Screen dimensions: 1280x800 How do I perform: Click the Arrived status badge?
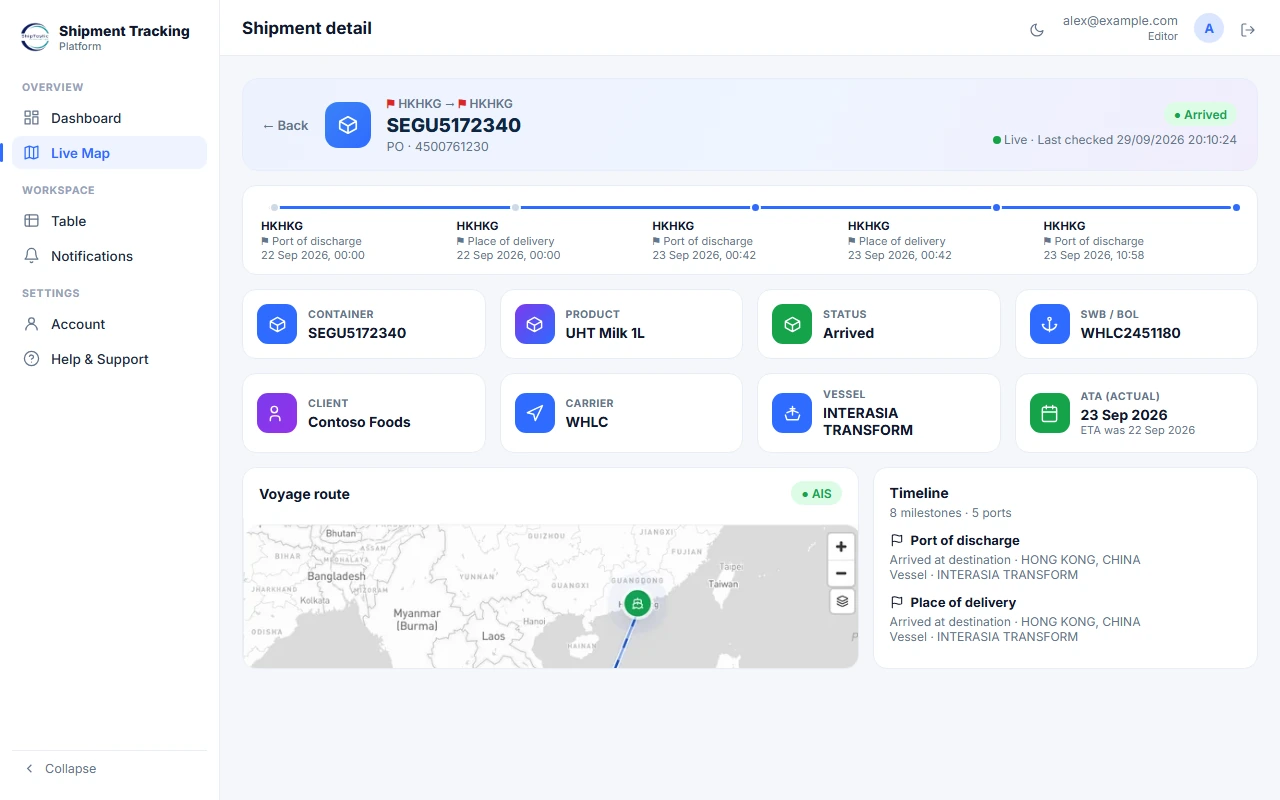click(1200, 114)
